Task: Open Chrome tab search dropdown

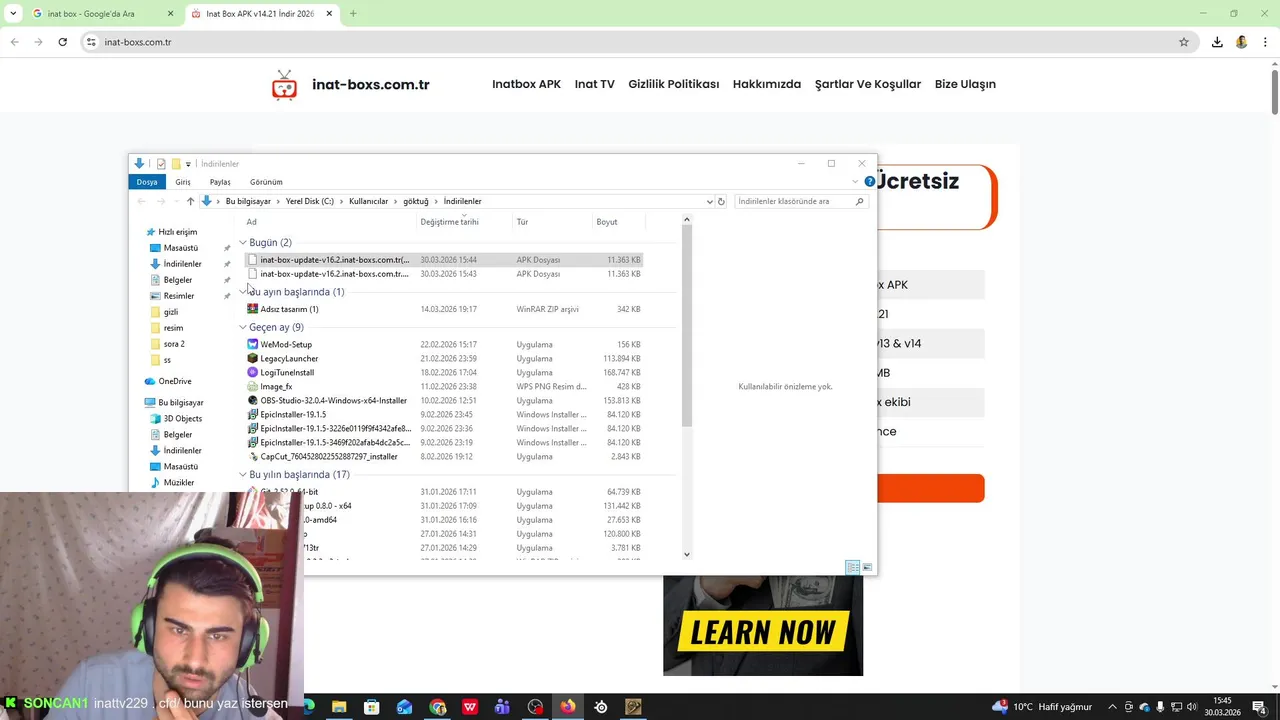Action: tap(13, 14)
